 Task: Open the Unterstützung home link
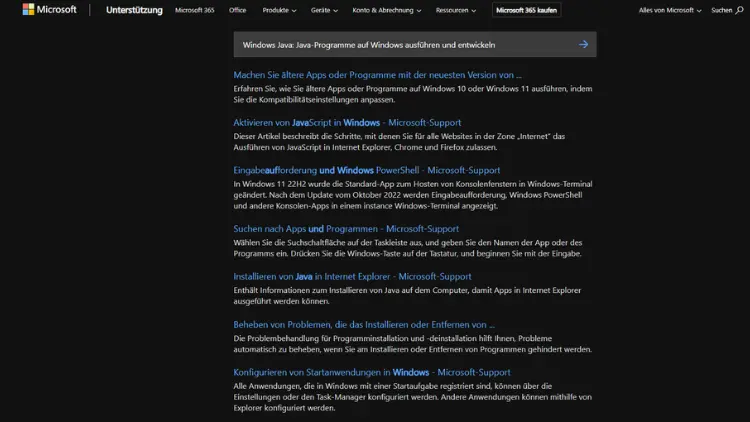pos(134,10)
